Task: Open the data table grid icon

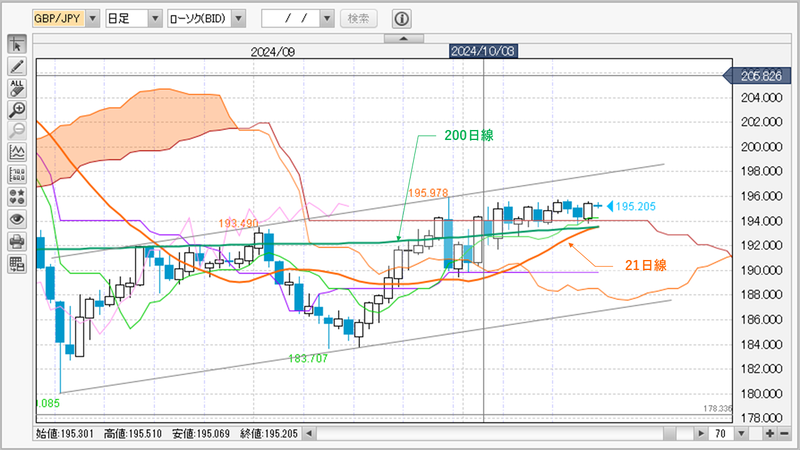Action: (17, 264)
